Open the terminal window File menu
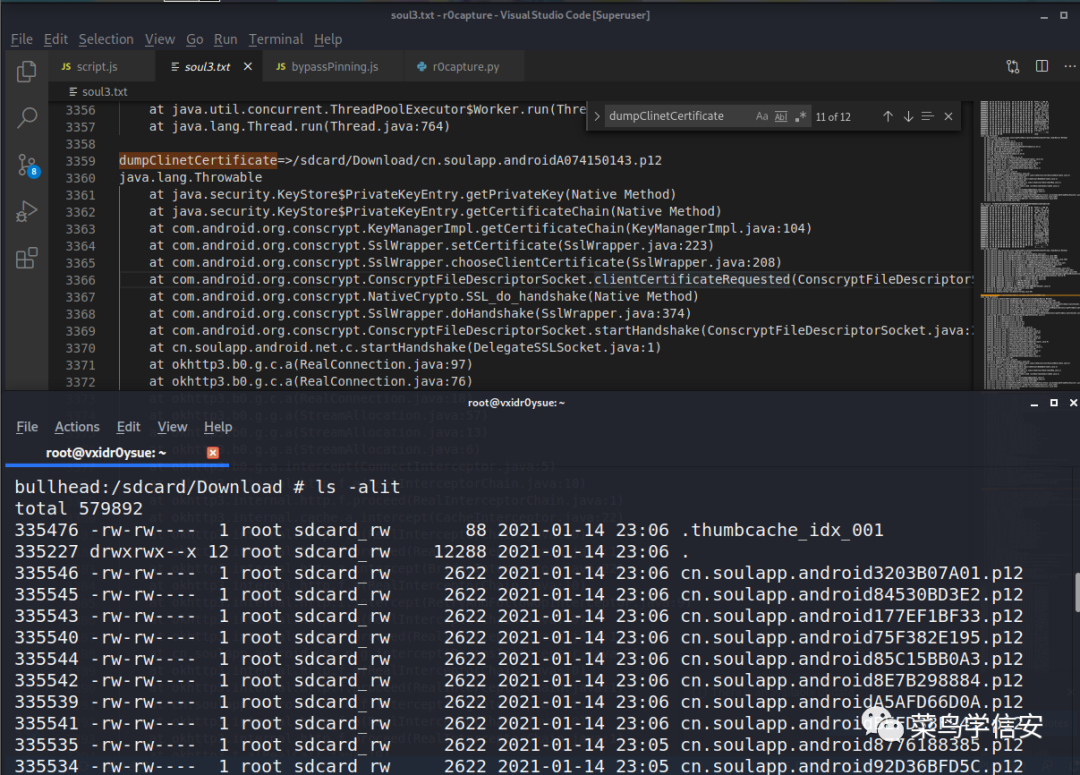 click(27, 426)
